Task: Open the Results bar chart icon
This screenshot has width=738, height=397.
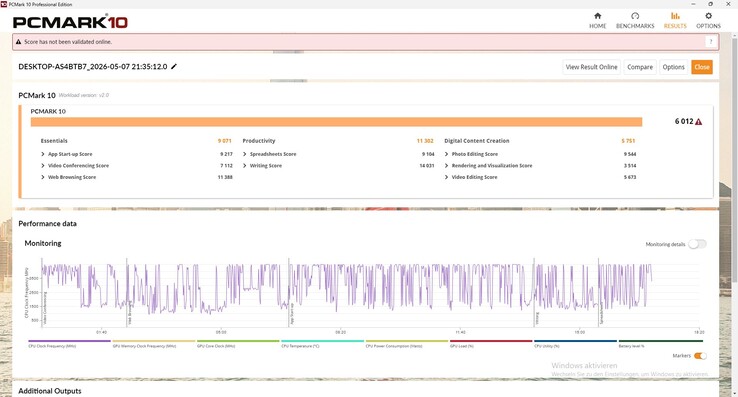Action: point(675,16)
